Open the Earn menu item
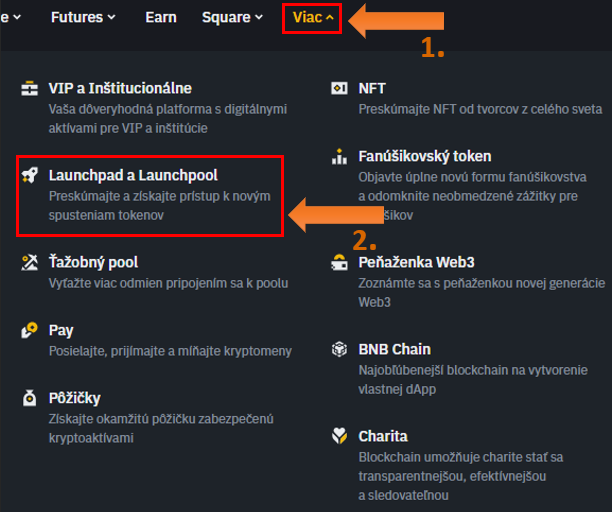 [x=161, y=17]
